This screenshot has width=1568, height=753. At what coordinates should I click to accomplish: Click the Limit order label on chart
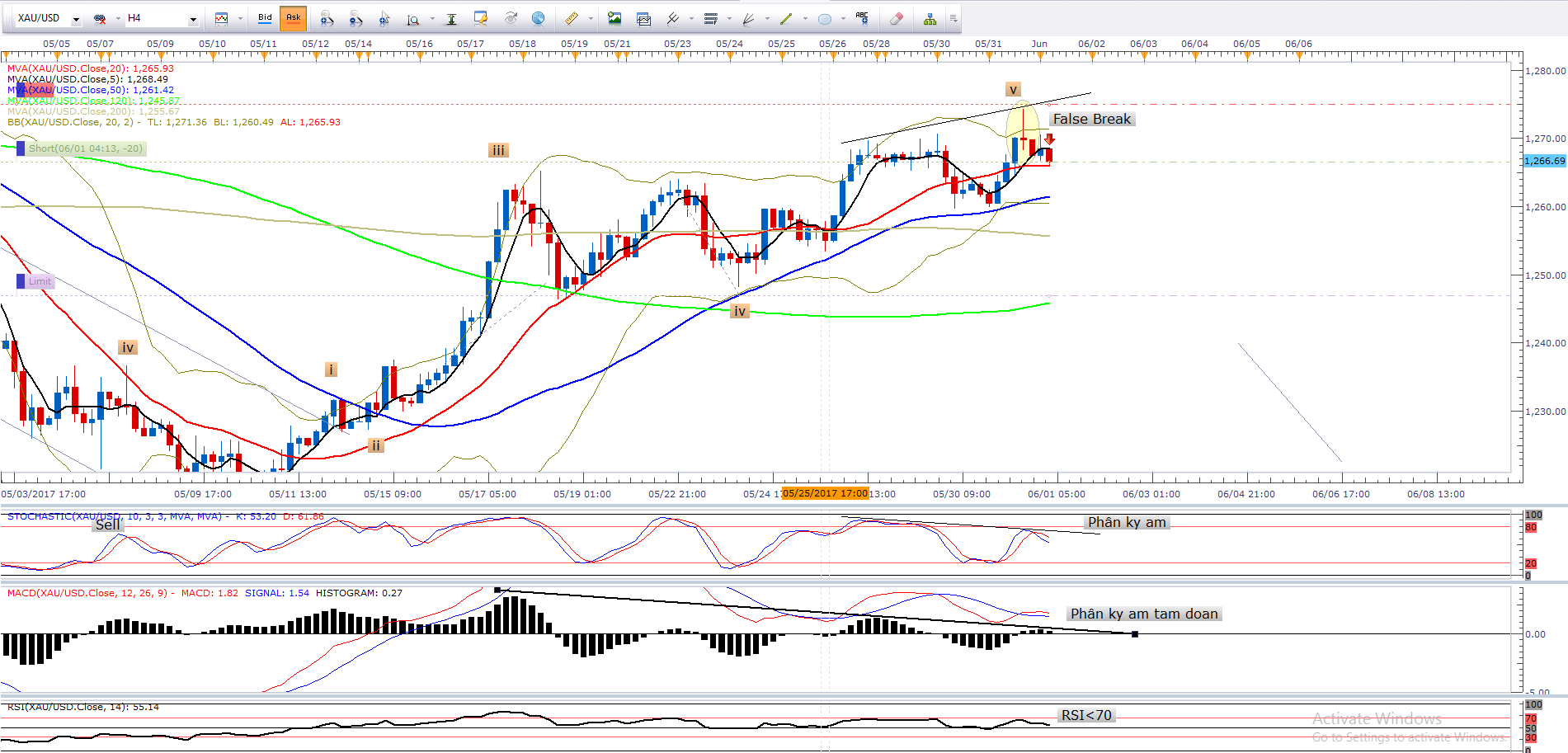(x=40, y=281)
